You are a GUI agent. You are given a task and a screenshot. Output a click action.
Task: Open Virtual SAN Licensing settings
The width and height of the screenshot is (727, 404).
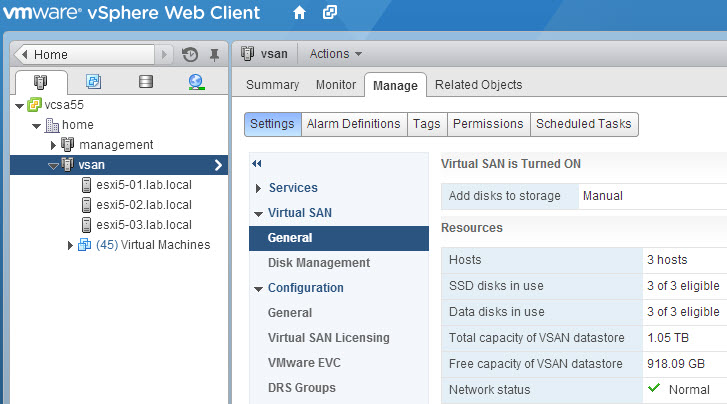point(329,338)
